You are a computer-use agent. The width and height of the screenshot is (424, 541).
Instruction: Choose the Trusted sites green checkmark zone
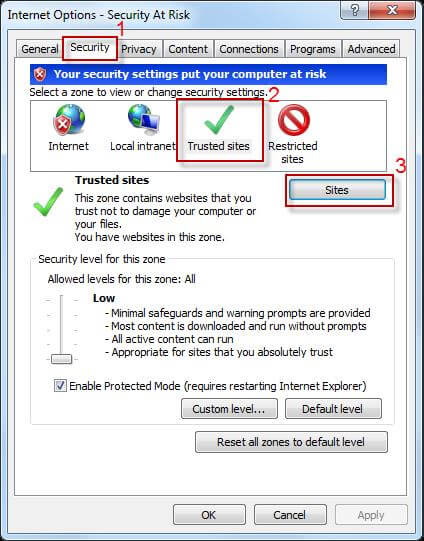pos(219,120)
